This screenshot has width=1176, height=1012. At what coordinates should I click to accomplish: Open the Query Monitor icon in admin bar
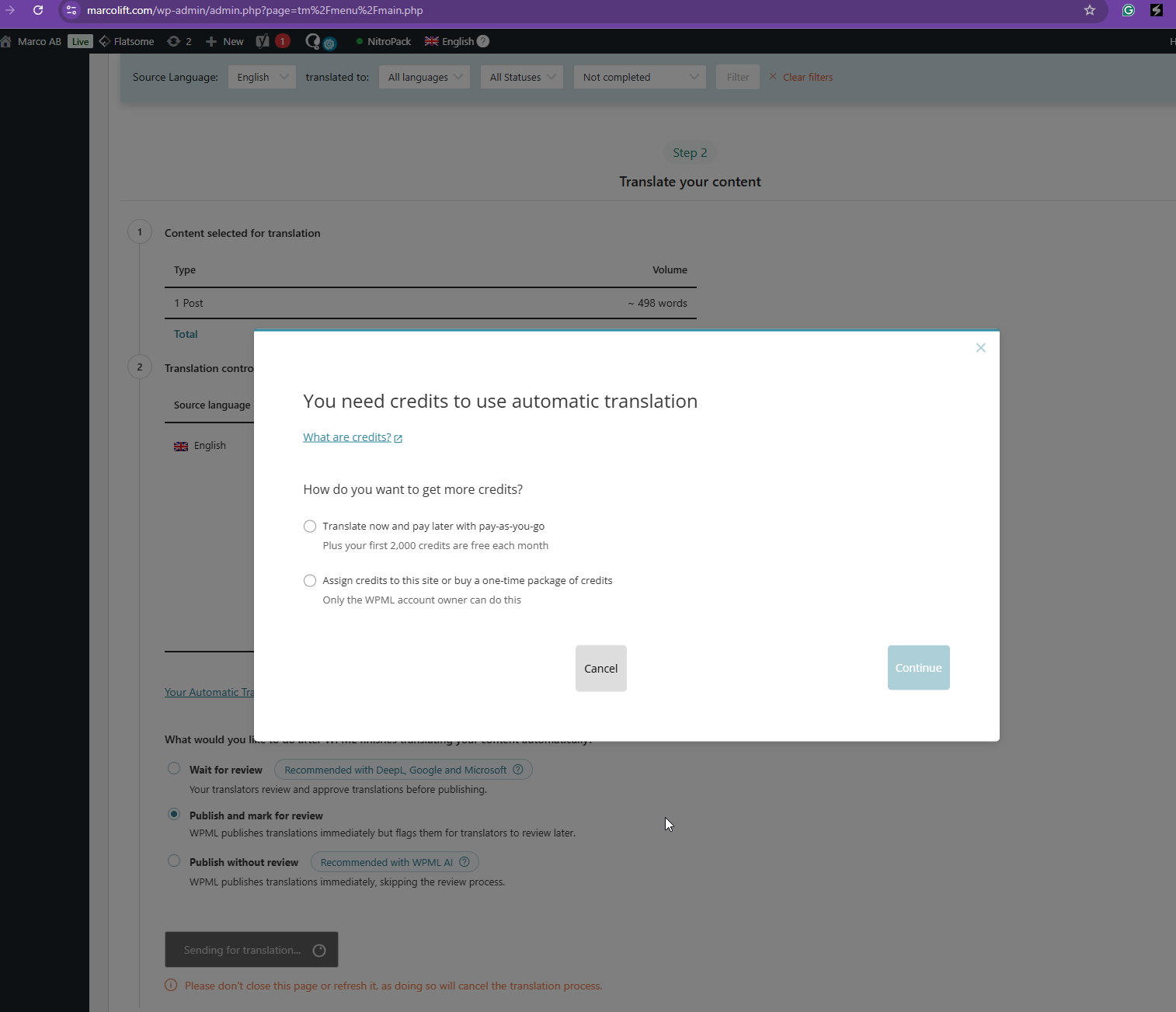pos(320,42)
